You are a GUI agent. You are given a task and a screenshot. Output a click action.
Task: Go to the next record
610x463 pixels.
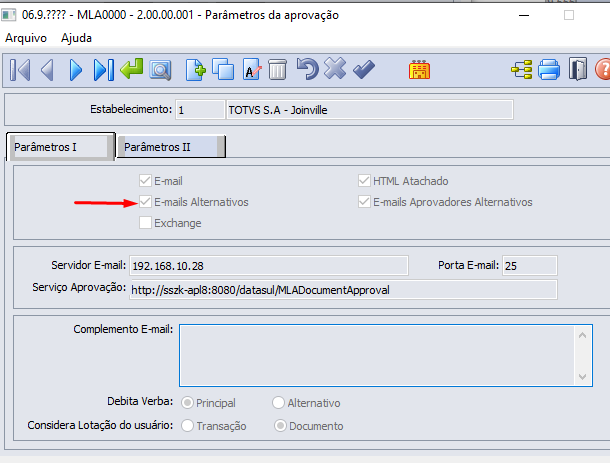click(75, 70)
